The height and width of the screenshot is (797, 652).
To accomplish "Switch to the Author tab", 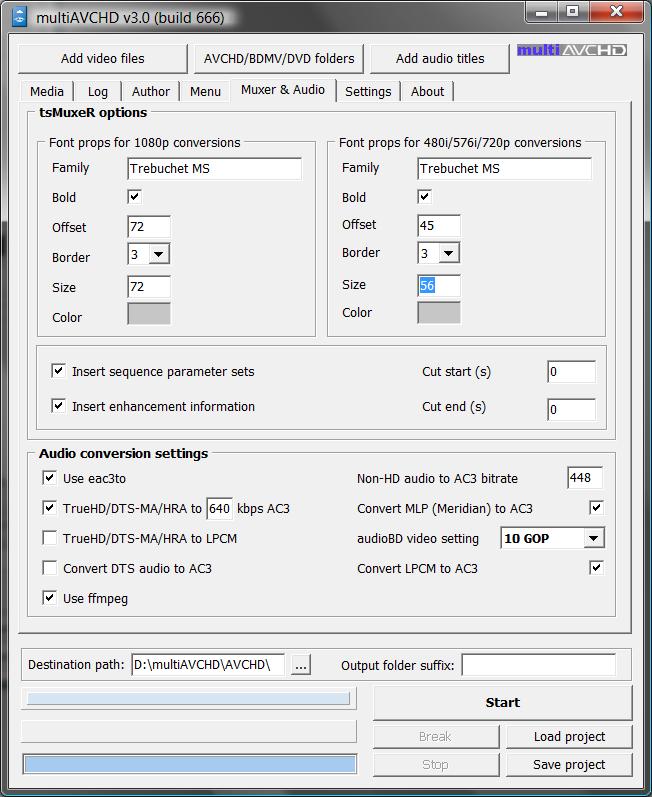I will pos(150,92).
